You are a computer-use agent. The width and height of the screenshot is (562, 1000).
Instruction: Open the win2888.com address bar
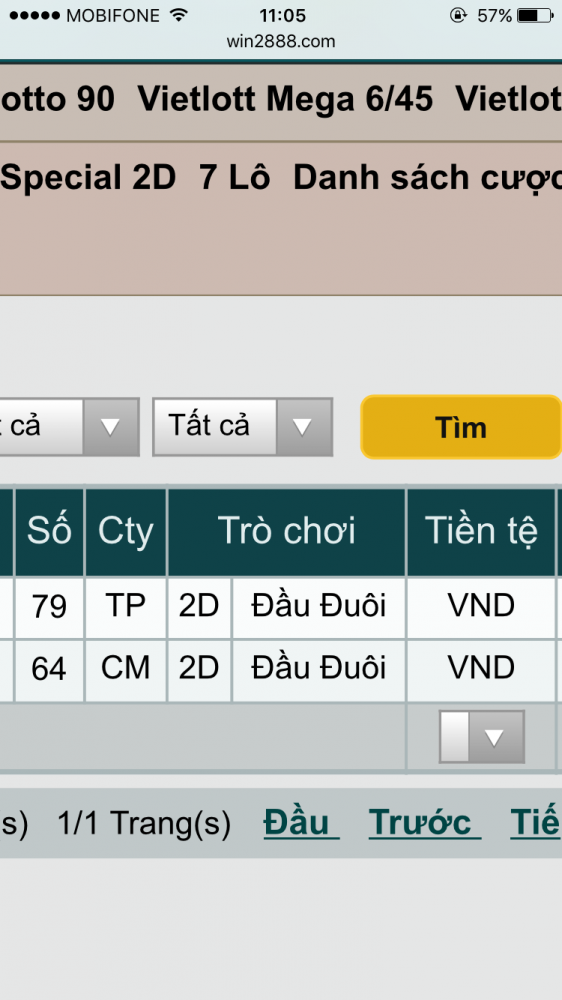point(281,41)
